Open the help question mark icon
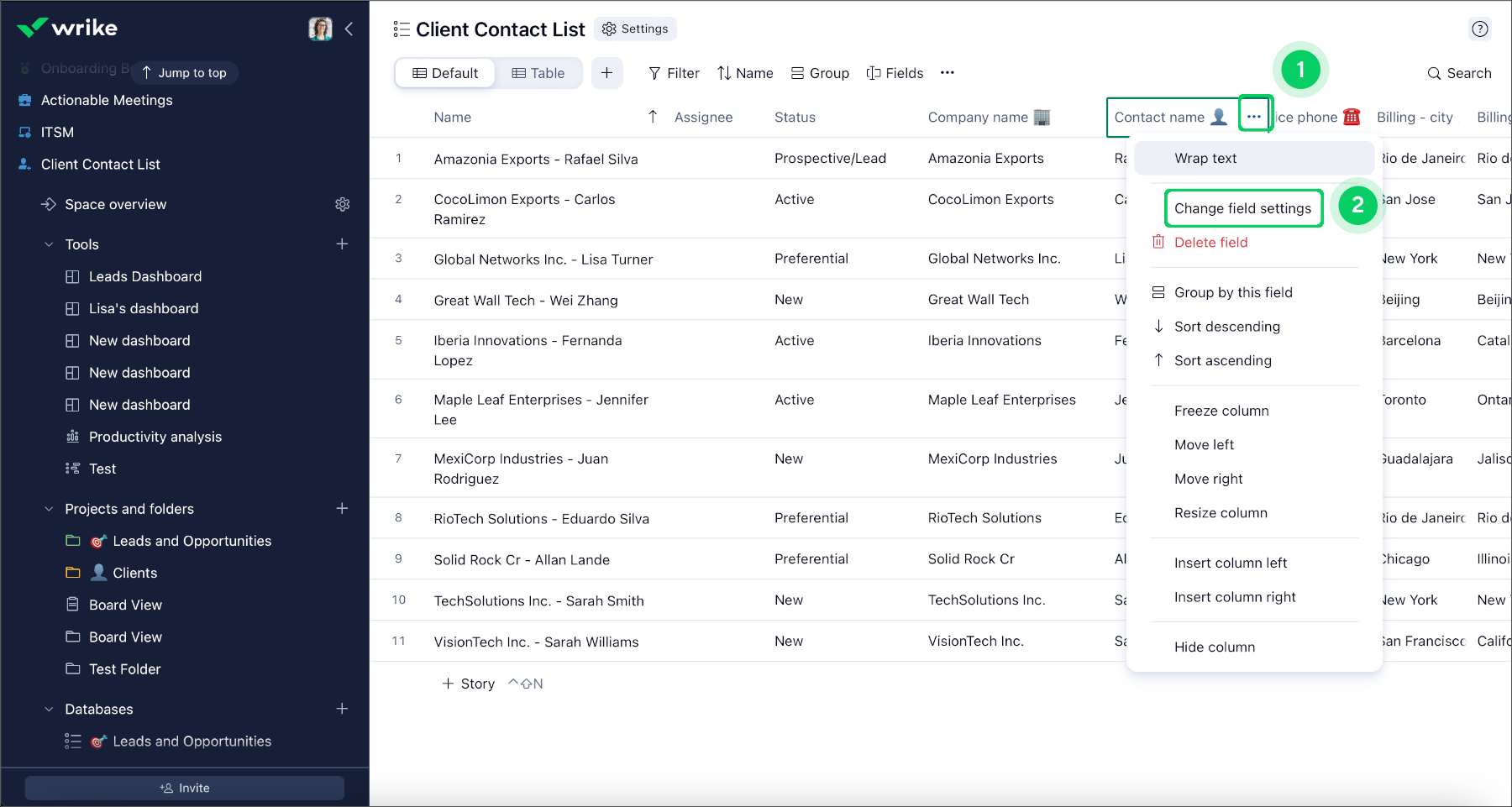Screen dimensions: 1512x807 point(1479,29)
